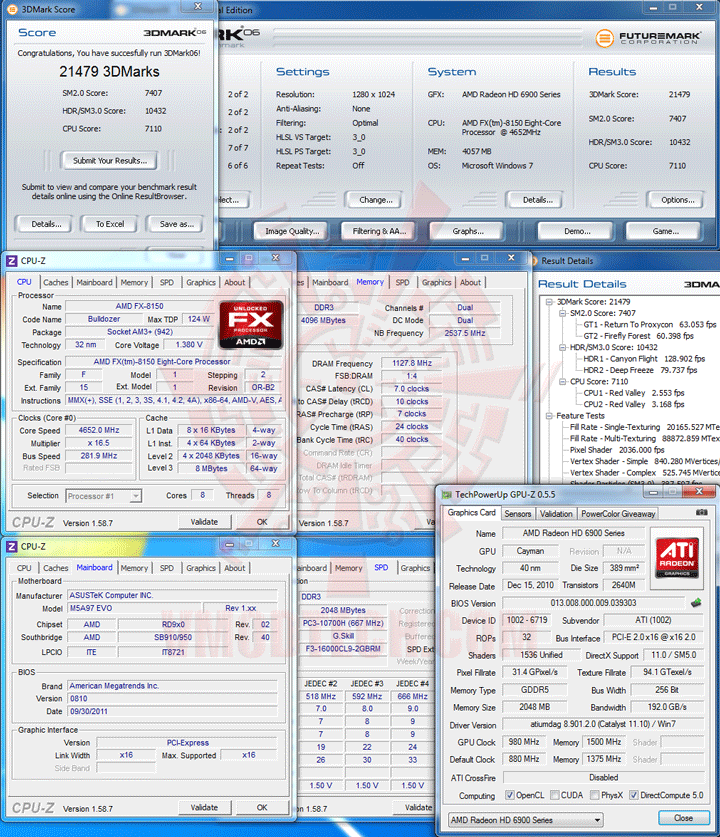Click the To Excel button
This screenshot has height=837, width=720.
tap(110, 224)
